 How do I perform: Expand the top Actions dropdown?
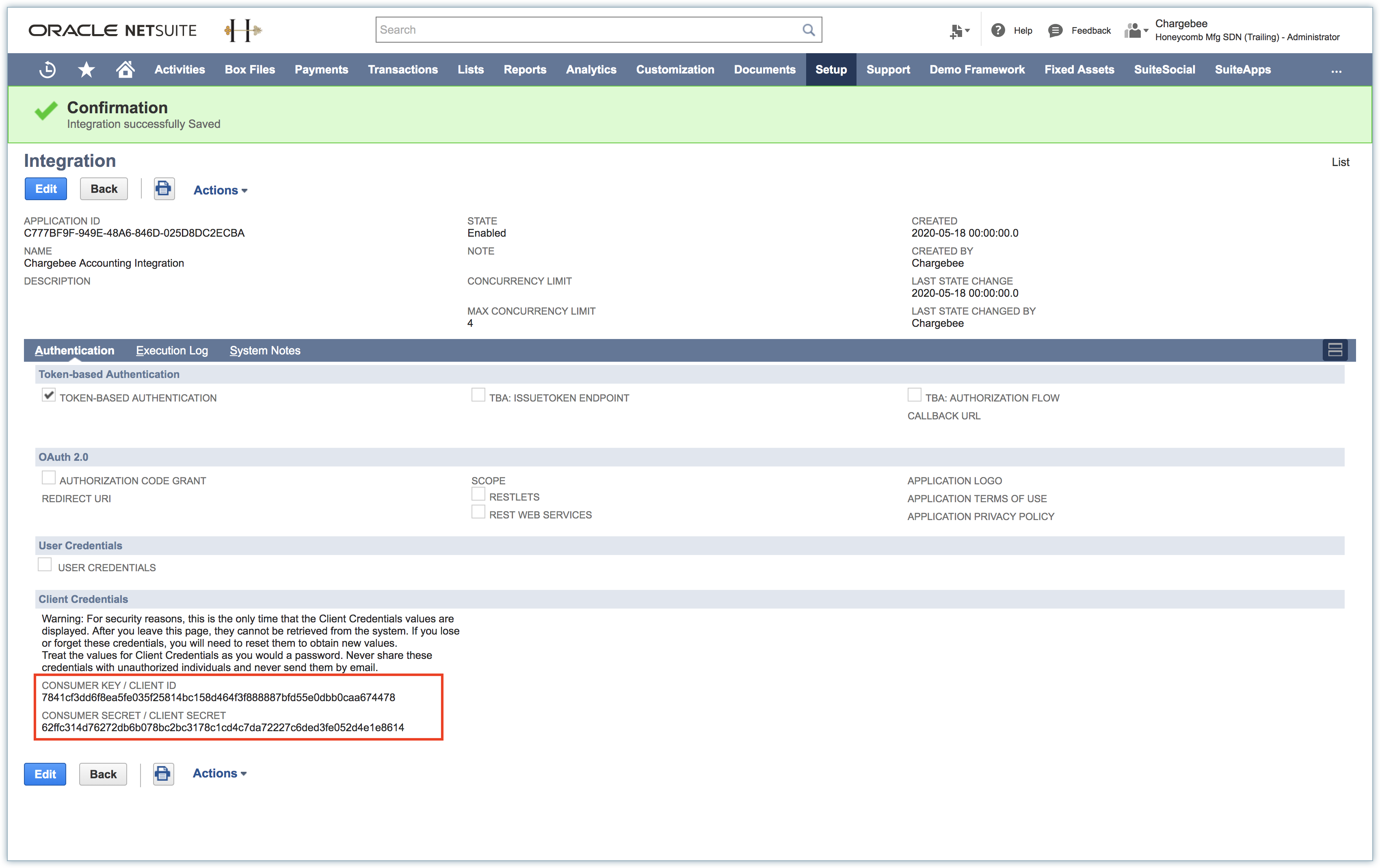click(x=220, y=190)
